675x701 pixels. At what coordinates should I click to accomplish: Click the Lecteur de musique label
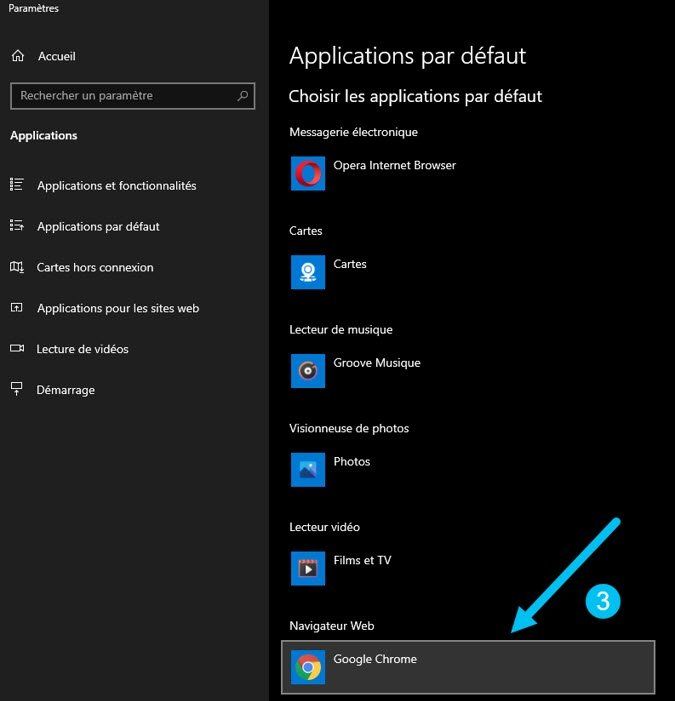pos(341,330)
